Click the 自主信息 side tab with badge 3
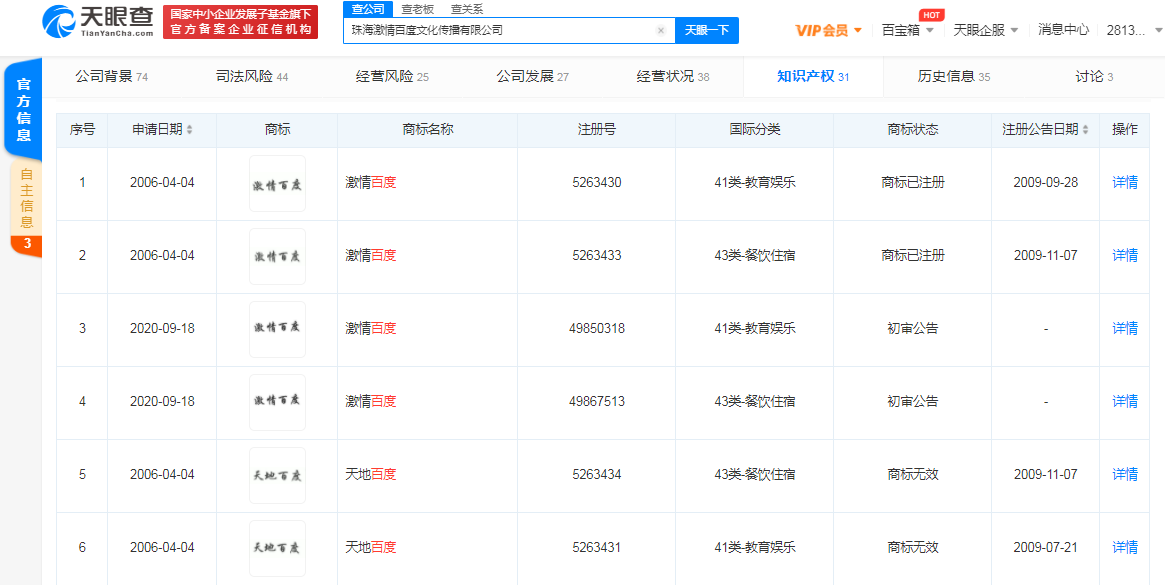Image resolution: width=1165 pixels, height=585 pixels. (x=27, y=207)
